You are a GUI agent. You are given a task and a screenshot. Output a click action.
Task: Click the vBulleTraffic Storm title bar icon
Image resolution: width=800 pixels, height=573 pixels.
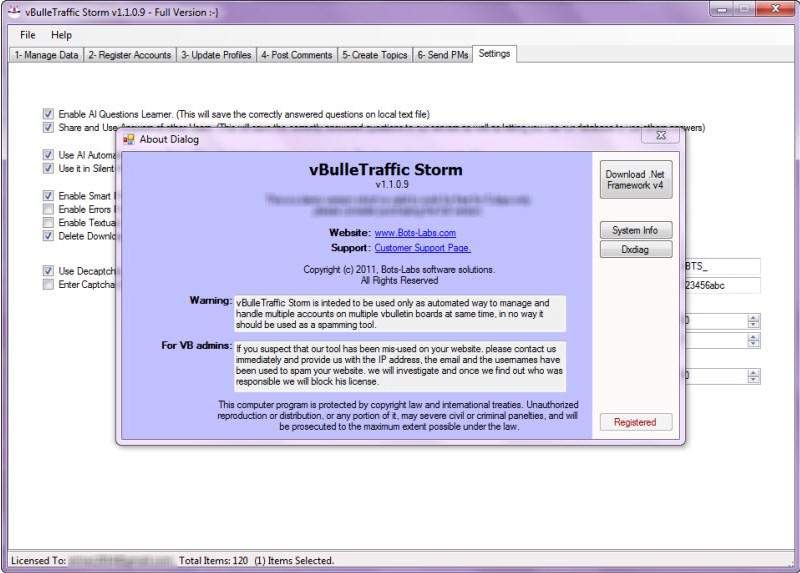click(14, 12)
